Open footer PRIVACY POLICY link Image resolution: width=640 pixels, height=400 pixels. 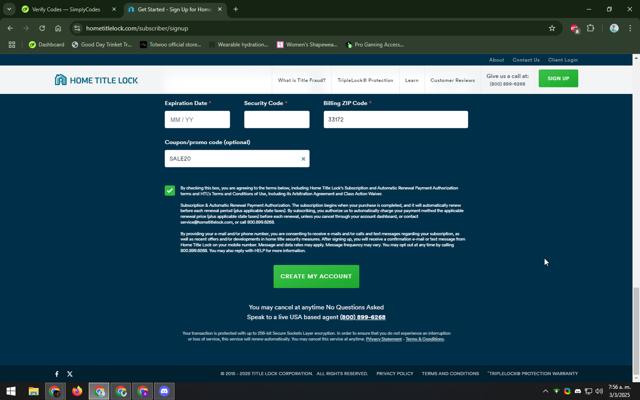click(x=395, y=373)
